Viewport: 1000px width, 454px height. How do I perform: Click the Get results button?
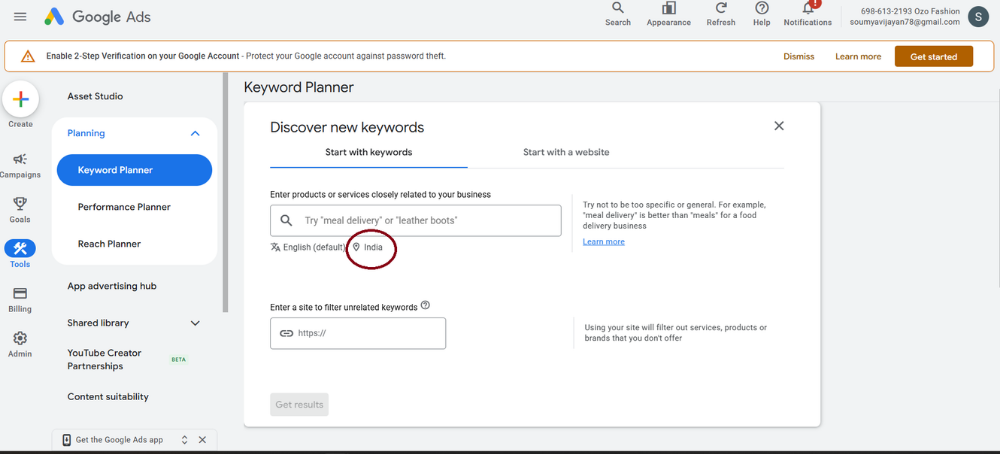tap(299, 404)
